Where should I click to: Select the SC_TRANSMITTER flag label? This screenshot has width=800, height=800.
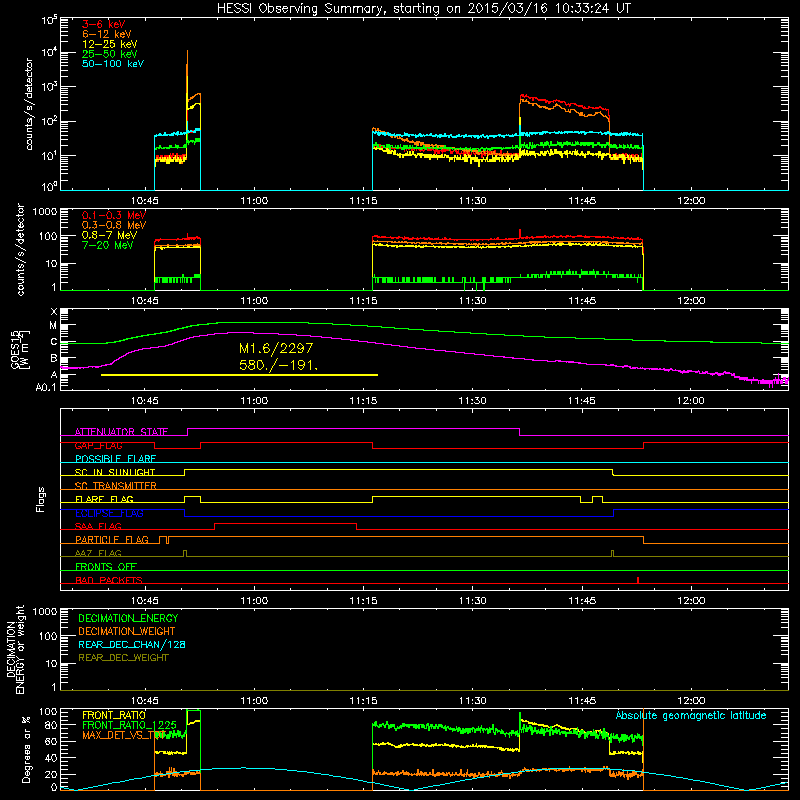click(116, 486)
